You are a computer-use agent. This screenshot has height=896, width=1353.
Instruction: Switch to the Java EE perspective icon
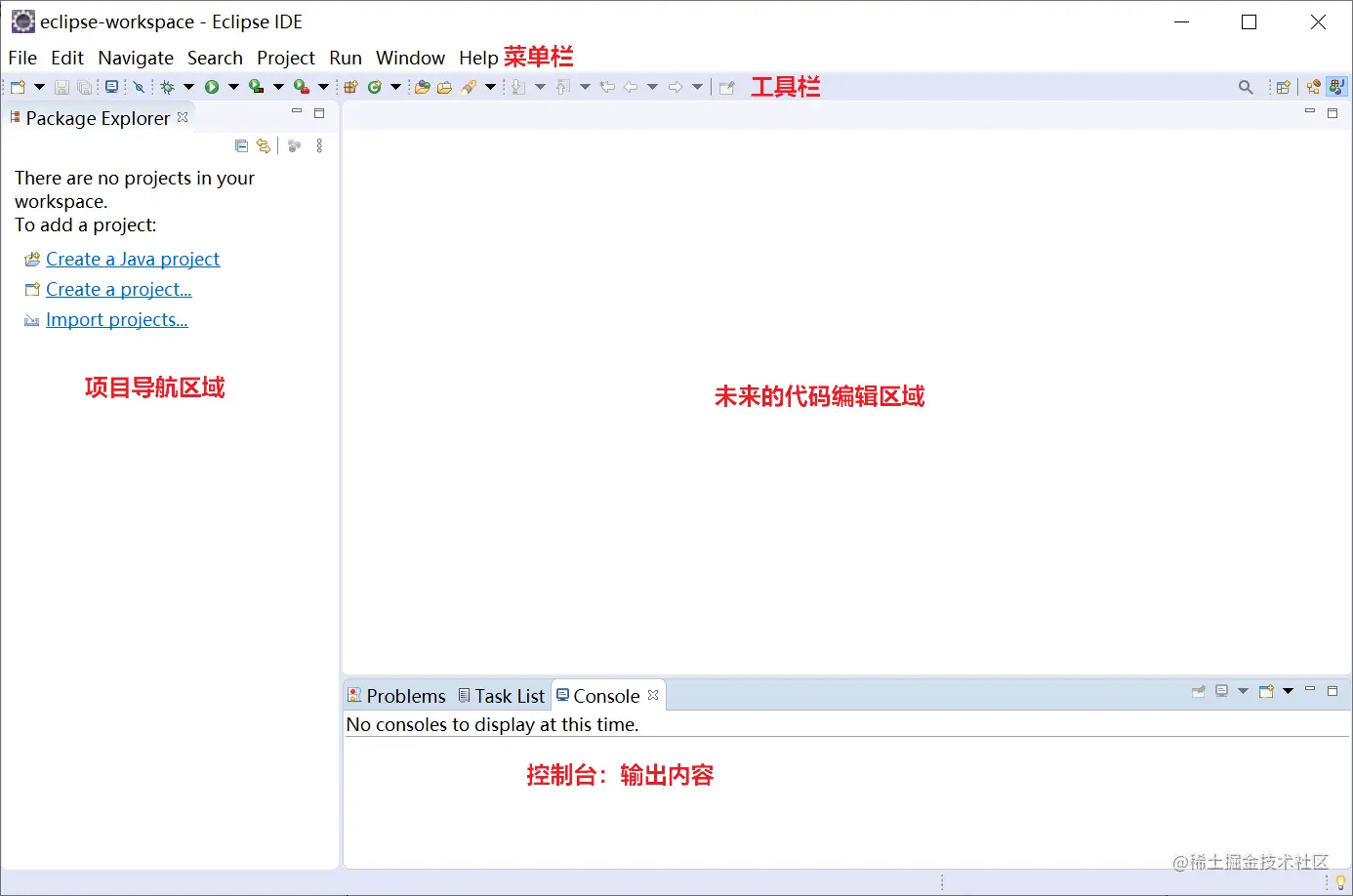pyautogui.click(x=1314, y=87)
